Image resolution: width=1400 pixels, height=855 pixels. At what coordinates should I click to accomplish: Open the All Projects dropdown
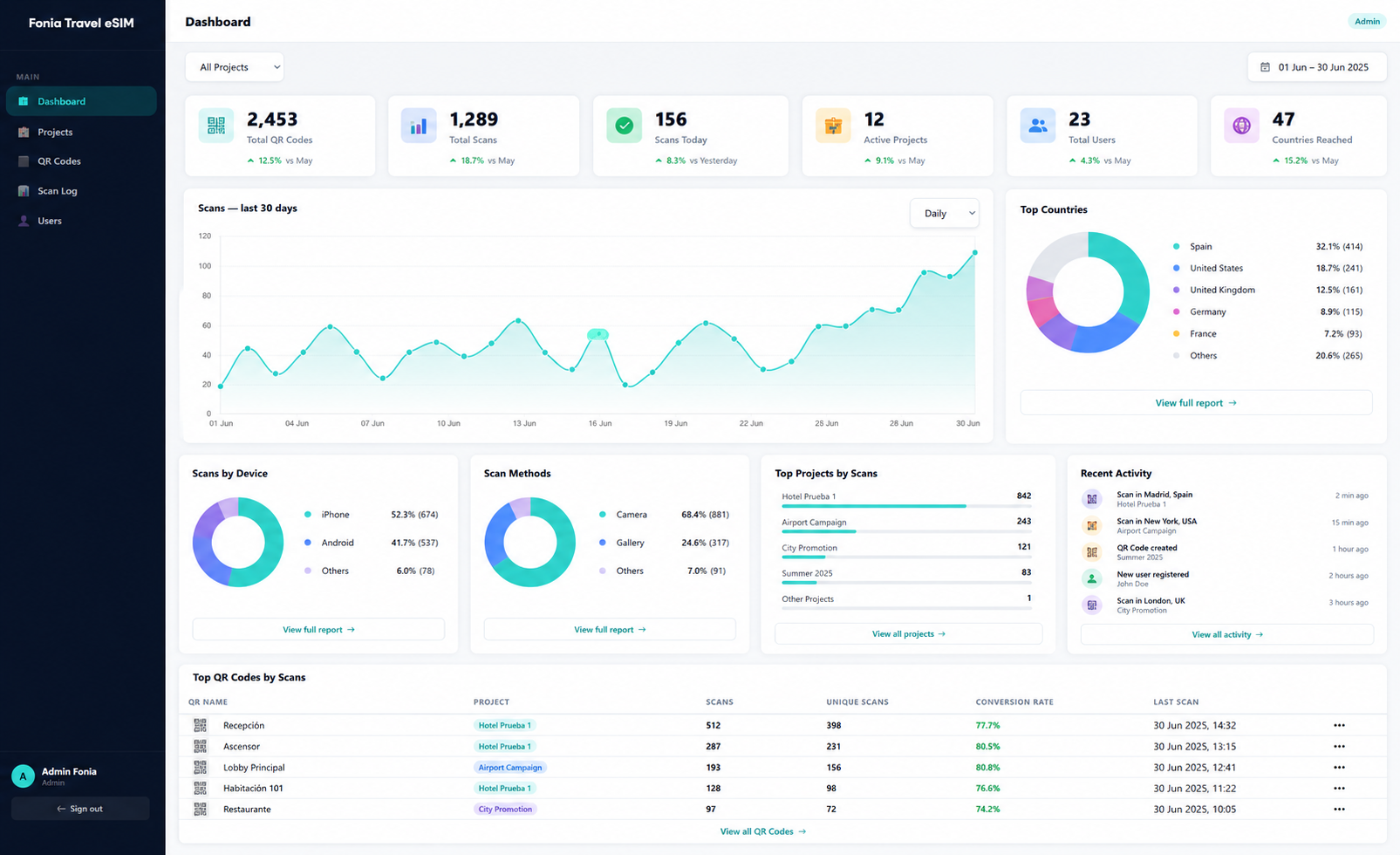(234, 67)
